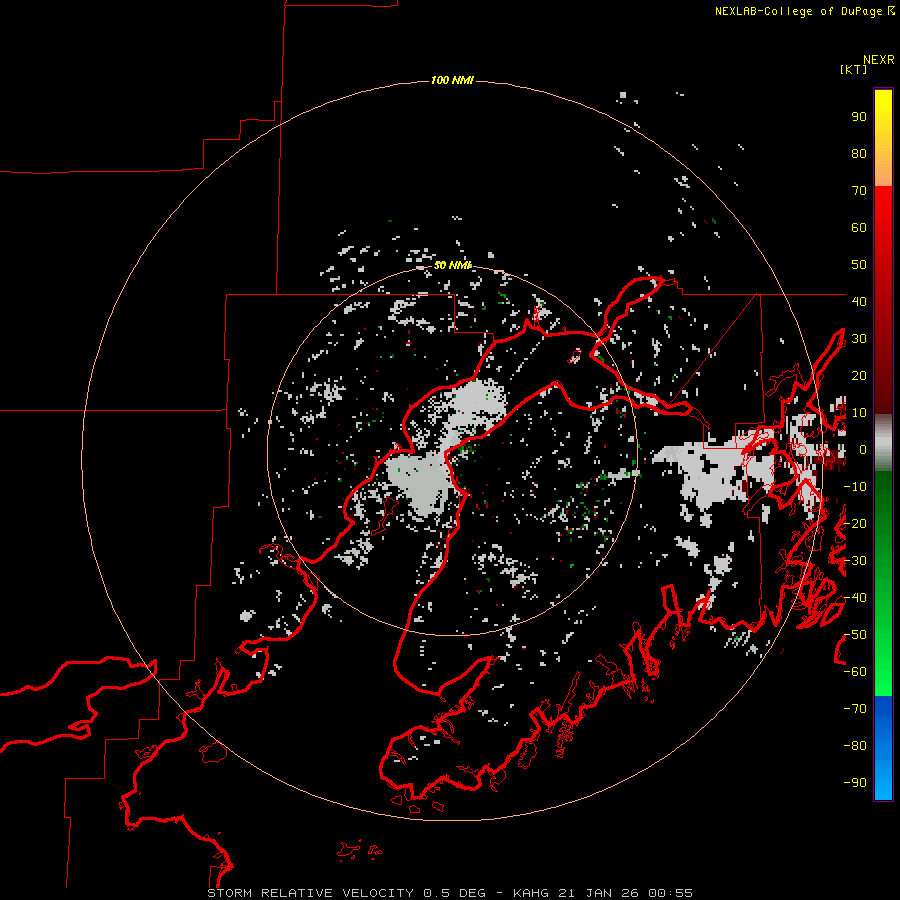The image size is (900, 900).
Task: Click the -60 value on velocity scale
Action: pyautogui.click(x=855, y=672)
